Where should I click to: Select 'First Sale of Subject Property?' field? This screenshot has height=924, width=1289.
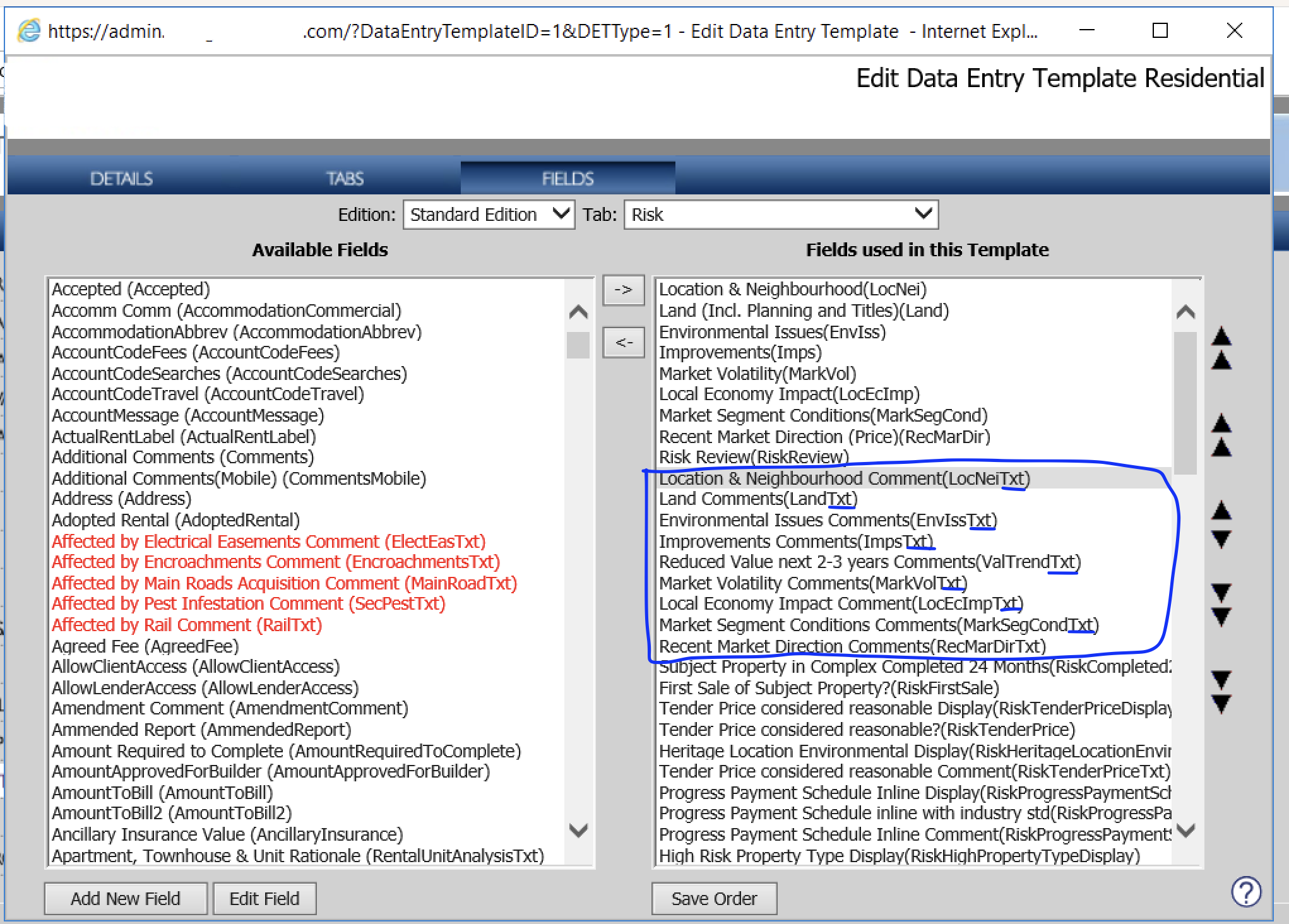pyautogui.click(x=829, y=688)
